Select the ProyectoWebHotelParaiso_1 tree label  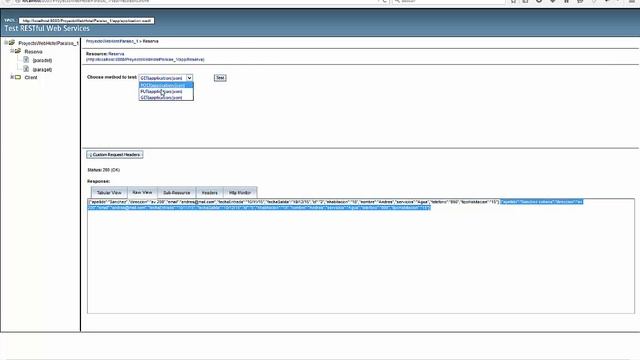click(48, 43)
